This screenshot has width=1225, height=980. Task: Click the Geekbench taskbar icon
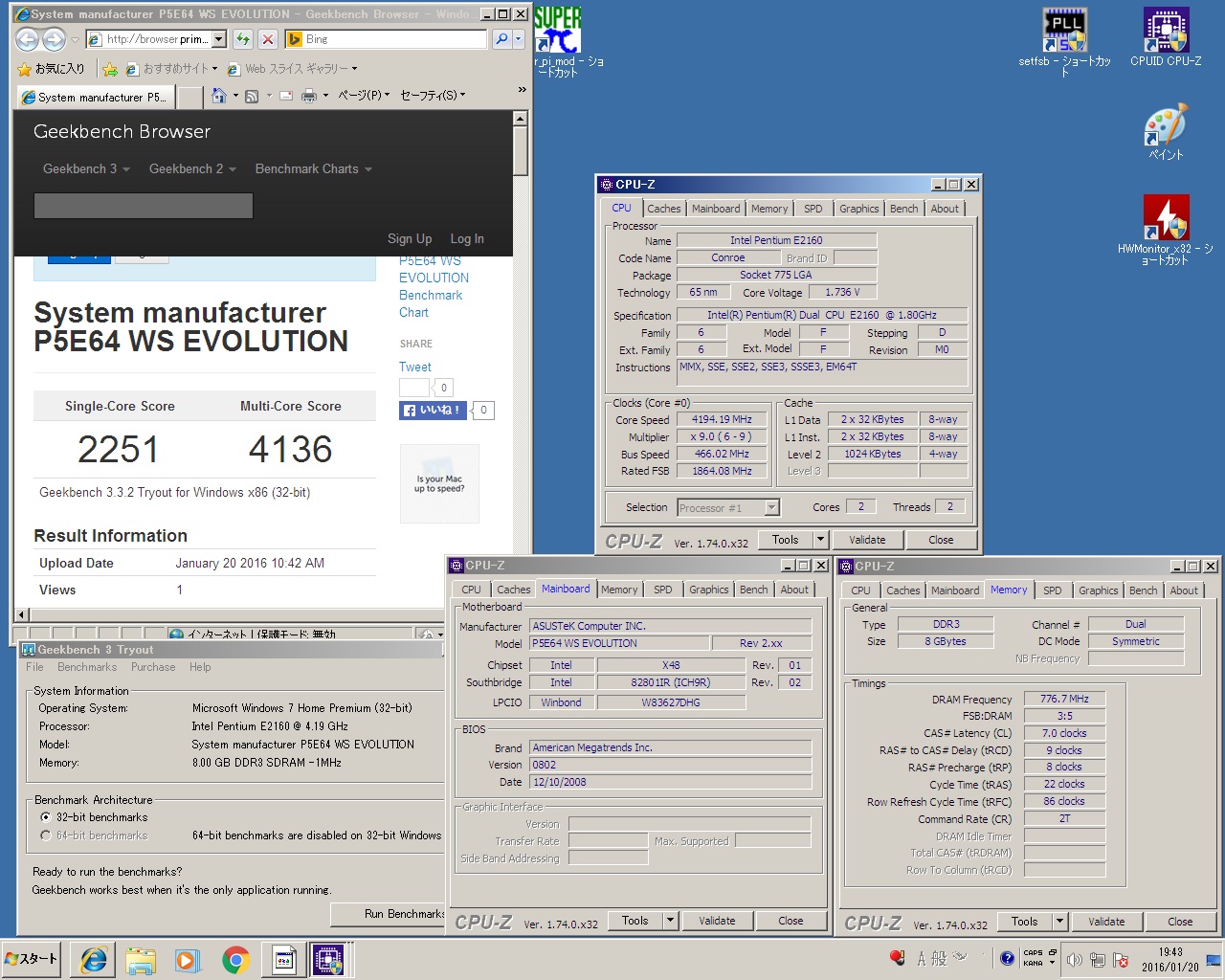[x=283, y=960]
